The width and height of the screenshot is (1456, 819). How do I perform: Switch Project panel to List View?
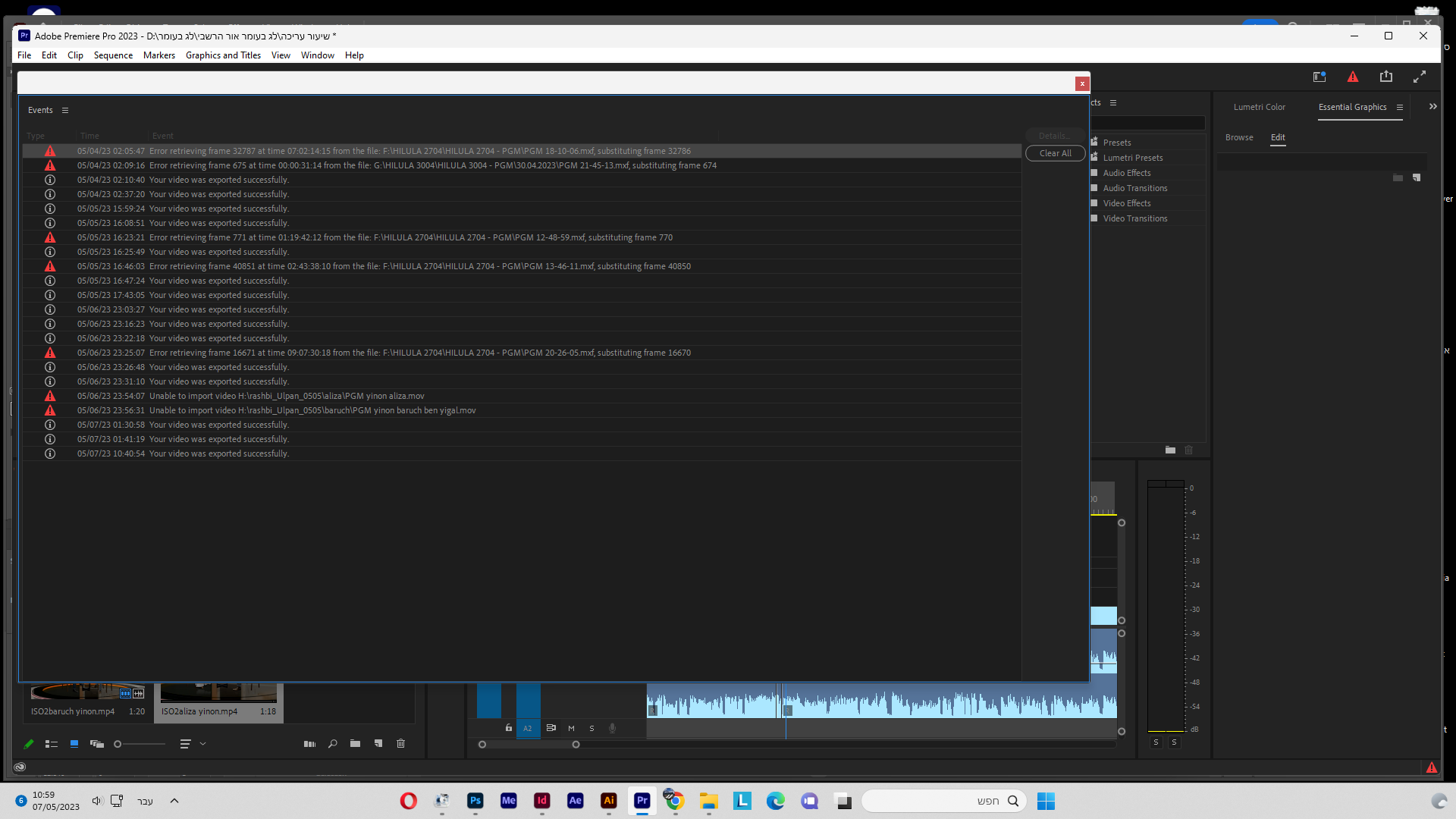(52, 744)
